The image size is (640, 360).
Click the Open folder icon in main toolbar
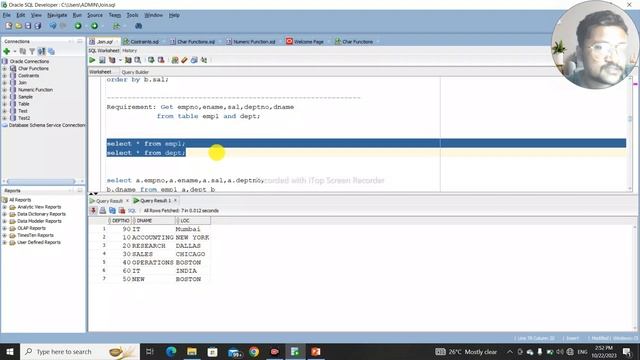click(x=18, y=26)
